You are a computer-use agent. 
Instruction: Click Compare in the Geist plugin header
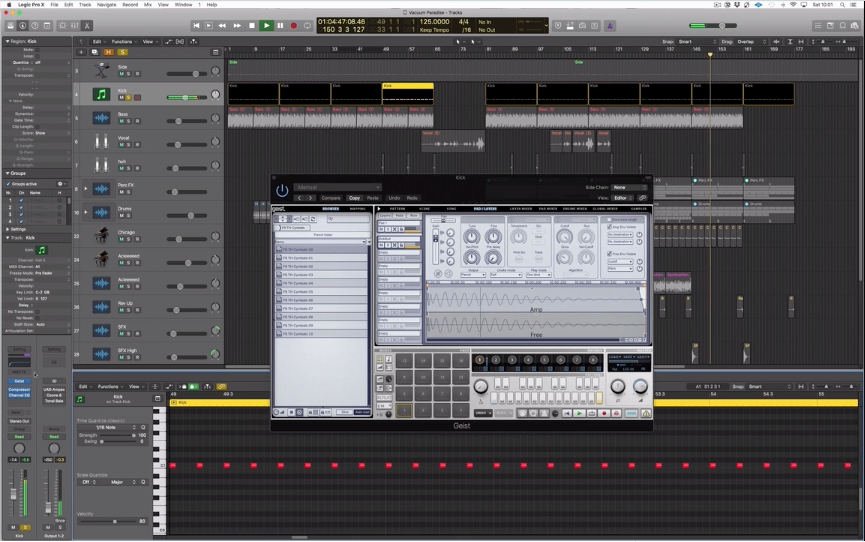click(x=331, y=198)
